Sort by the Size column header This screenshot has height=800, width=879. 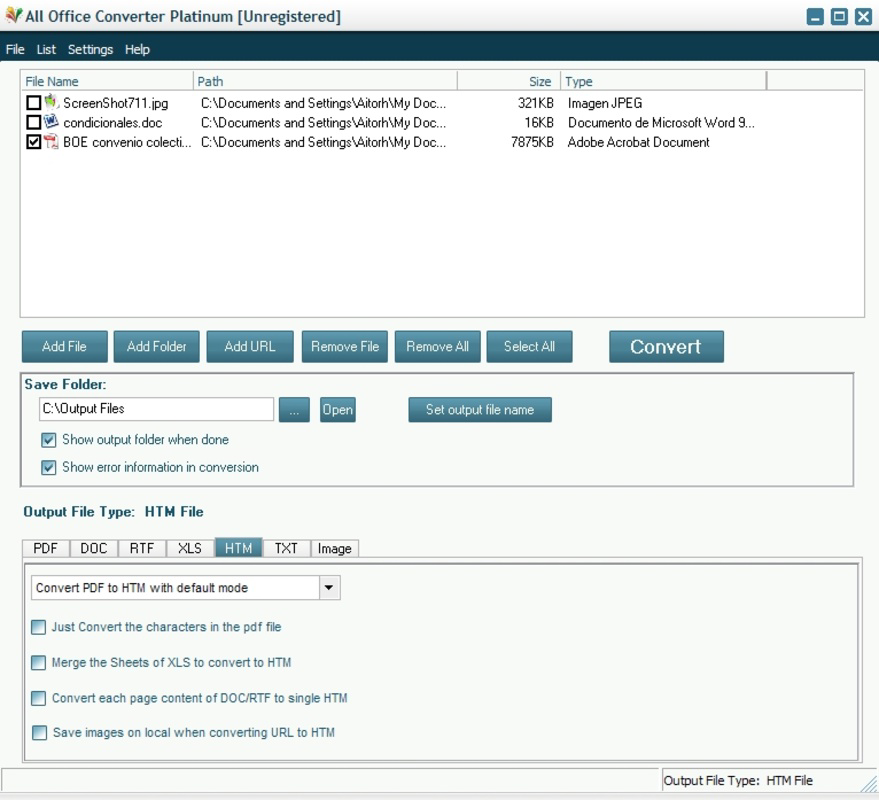click(x=509, y=81)
